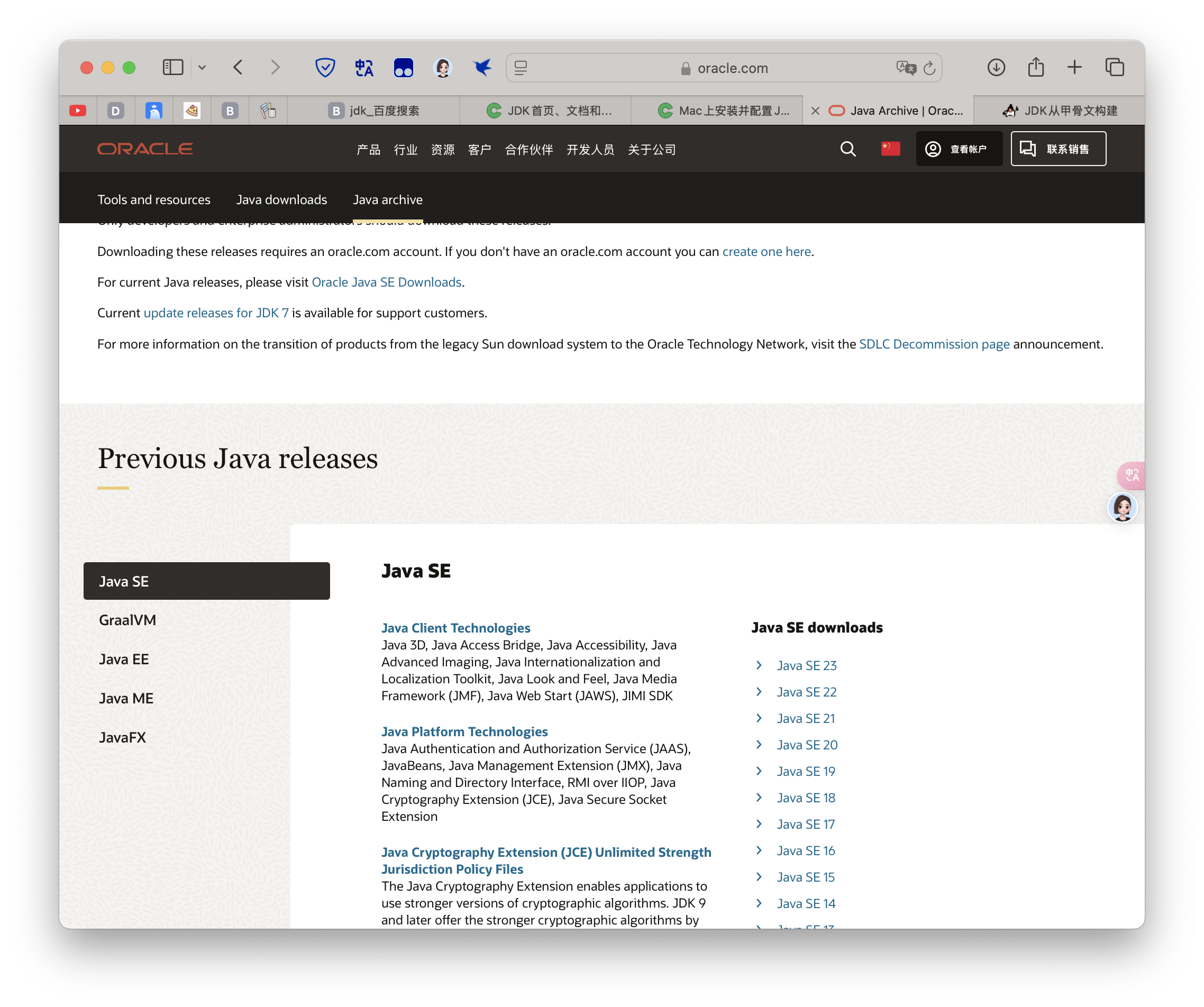Open SDLC Decommission page link
This screenshot has width=1204, height=1007.
[x=934, y=344]
